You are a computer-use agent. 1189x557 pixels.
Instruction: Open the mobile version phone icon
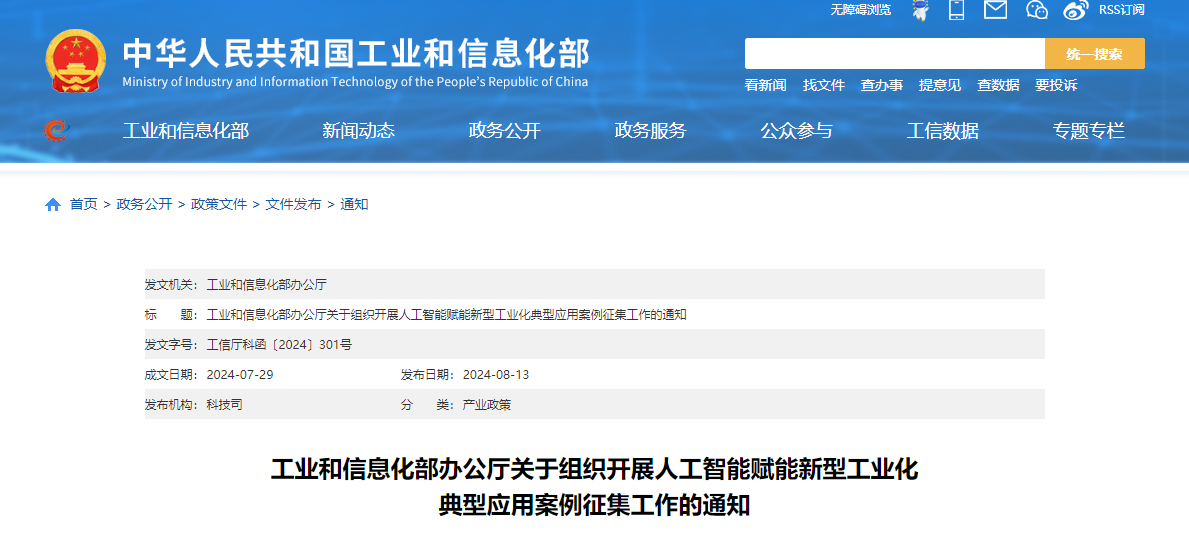[x=956, y=10]
